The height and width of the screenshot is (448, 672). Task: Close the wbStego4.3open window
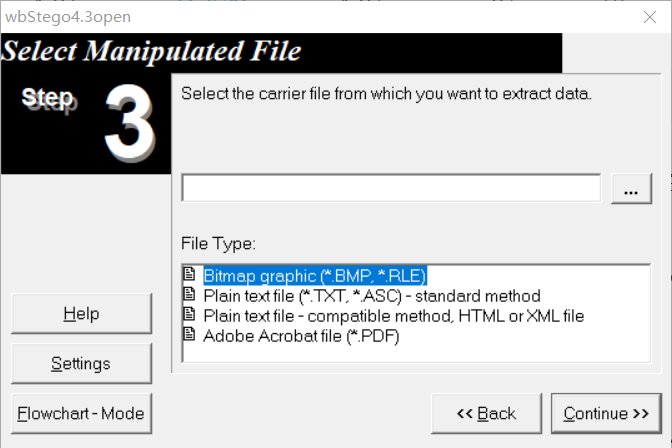(650, 17)
